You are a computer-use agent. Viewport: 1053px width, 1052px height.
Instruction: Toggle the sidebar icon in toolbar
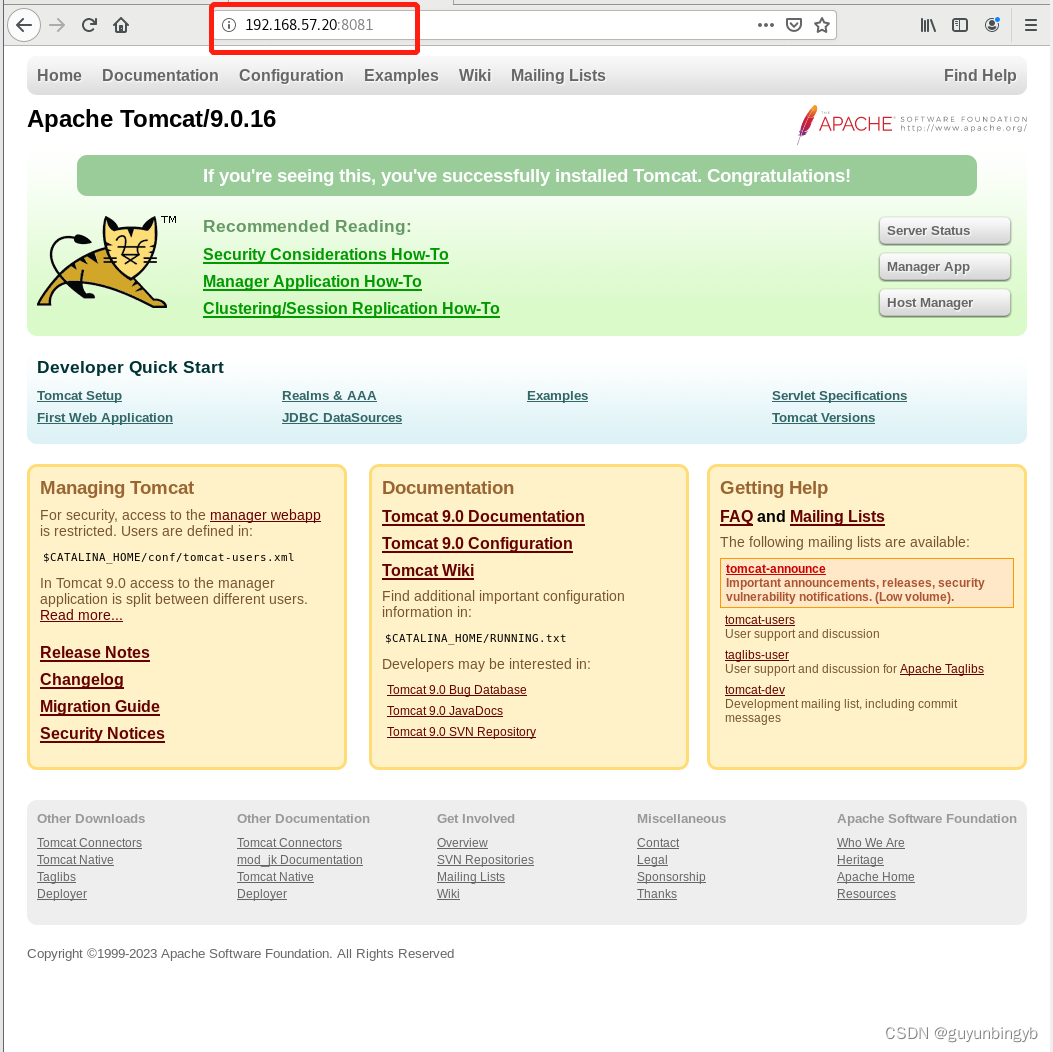[x=960, y=26]
